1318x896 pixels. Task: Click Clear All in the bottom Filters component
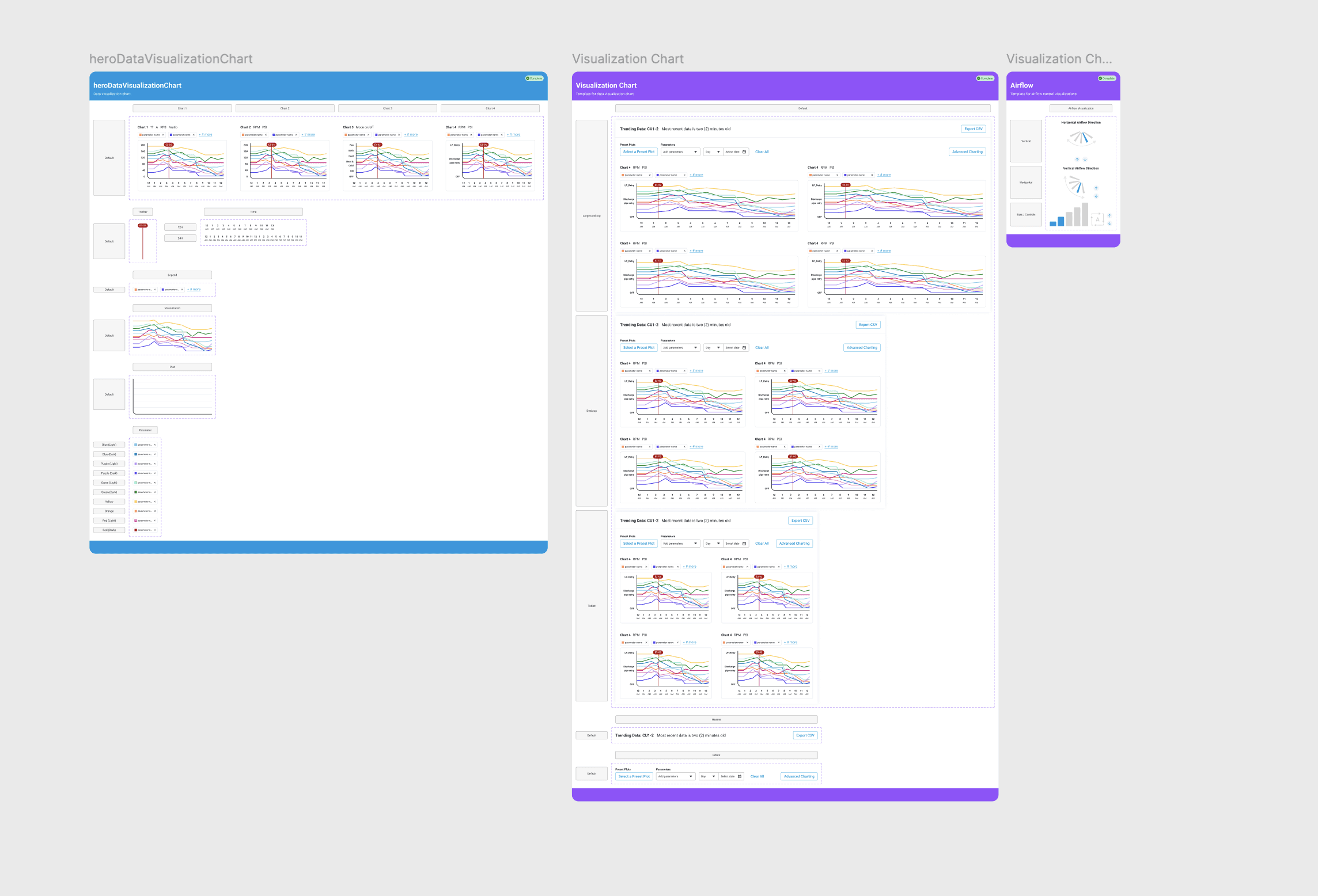(x=757, y=776)
